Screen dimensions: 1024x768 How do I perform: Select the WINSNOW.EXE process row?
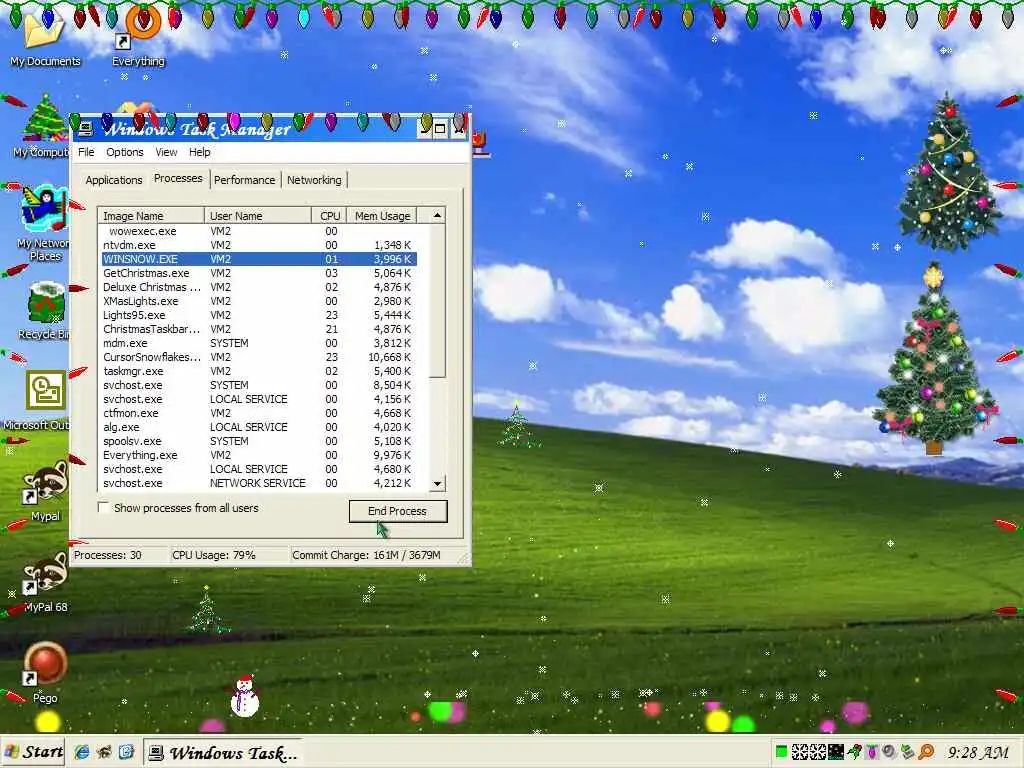258,259
